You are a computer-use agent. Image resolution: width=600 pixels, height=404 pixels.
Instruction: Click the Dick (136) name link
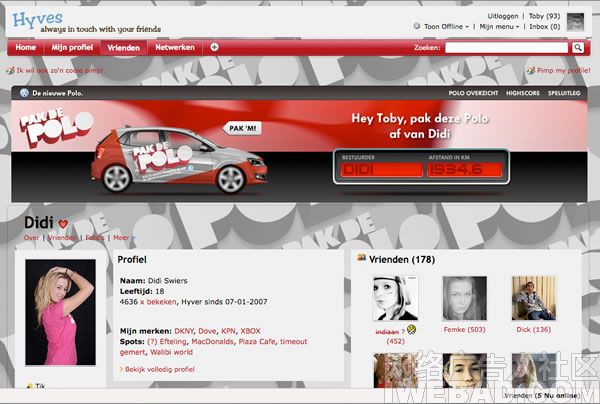[x=533, y=329]
